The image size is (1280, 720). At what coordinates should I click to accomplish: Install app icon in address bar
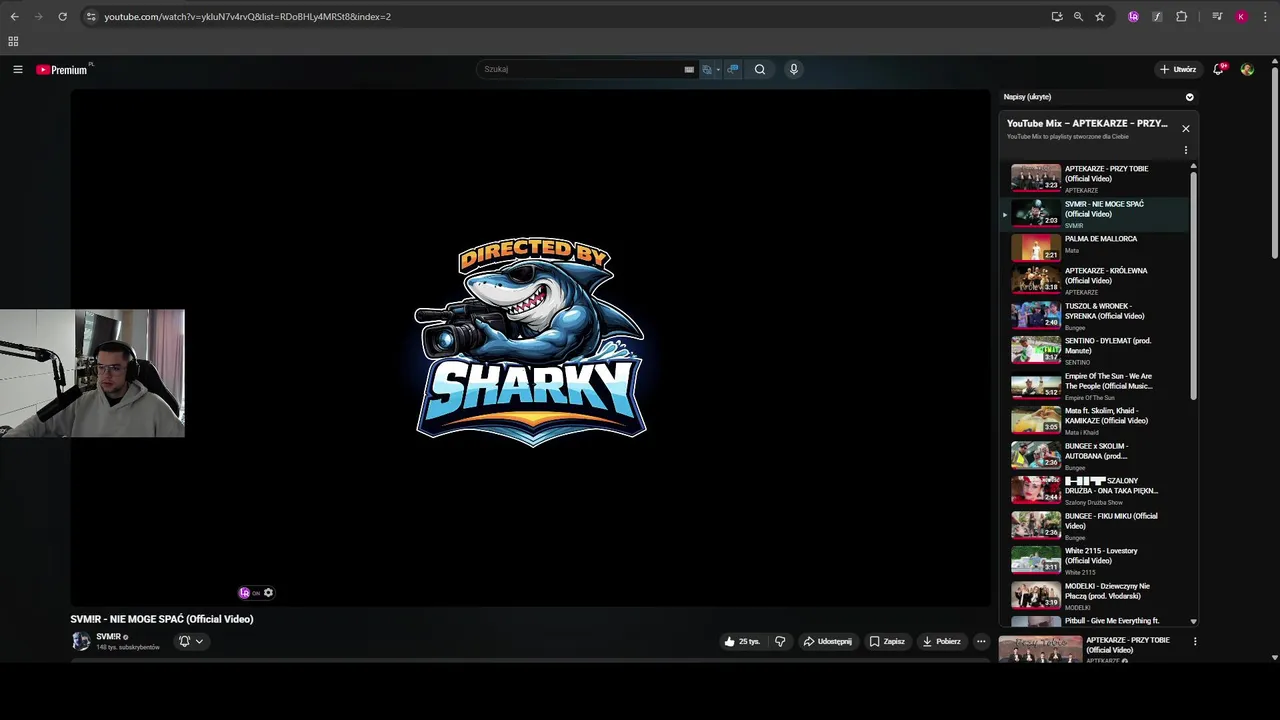pos(1057,16)
